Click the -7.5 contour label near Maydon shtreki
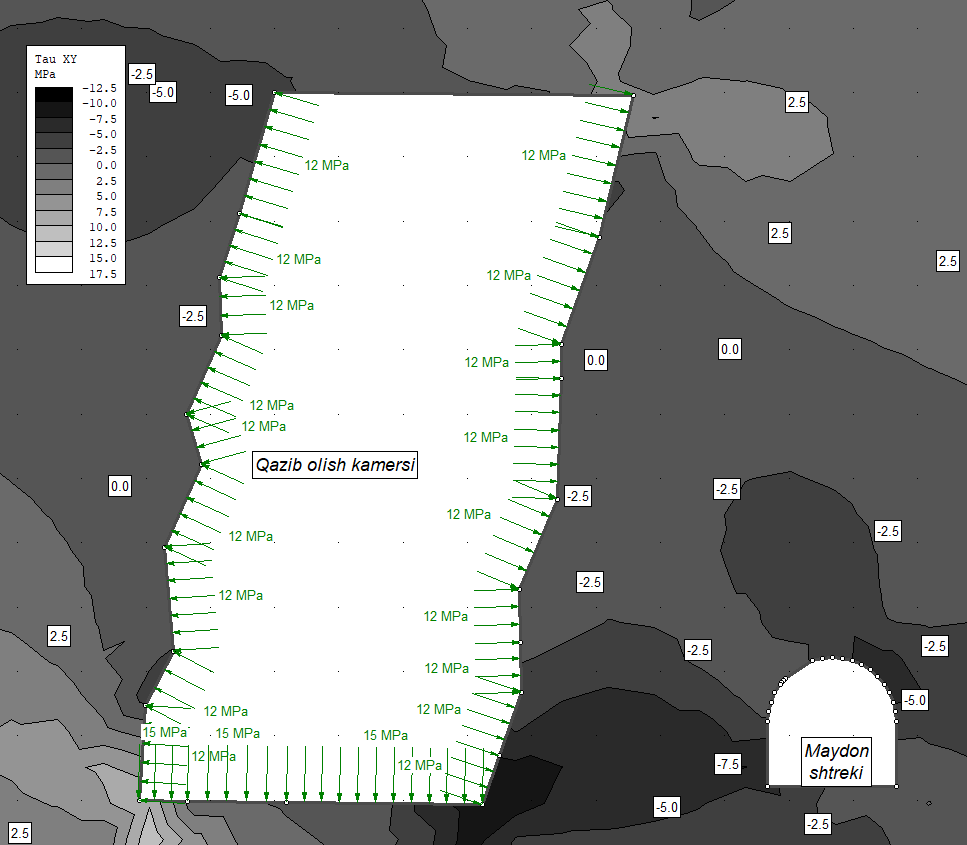 click(728, 764)
